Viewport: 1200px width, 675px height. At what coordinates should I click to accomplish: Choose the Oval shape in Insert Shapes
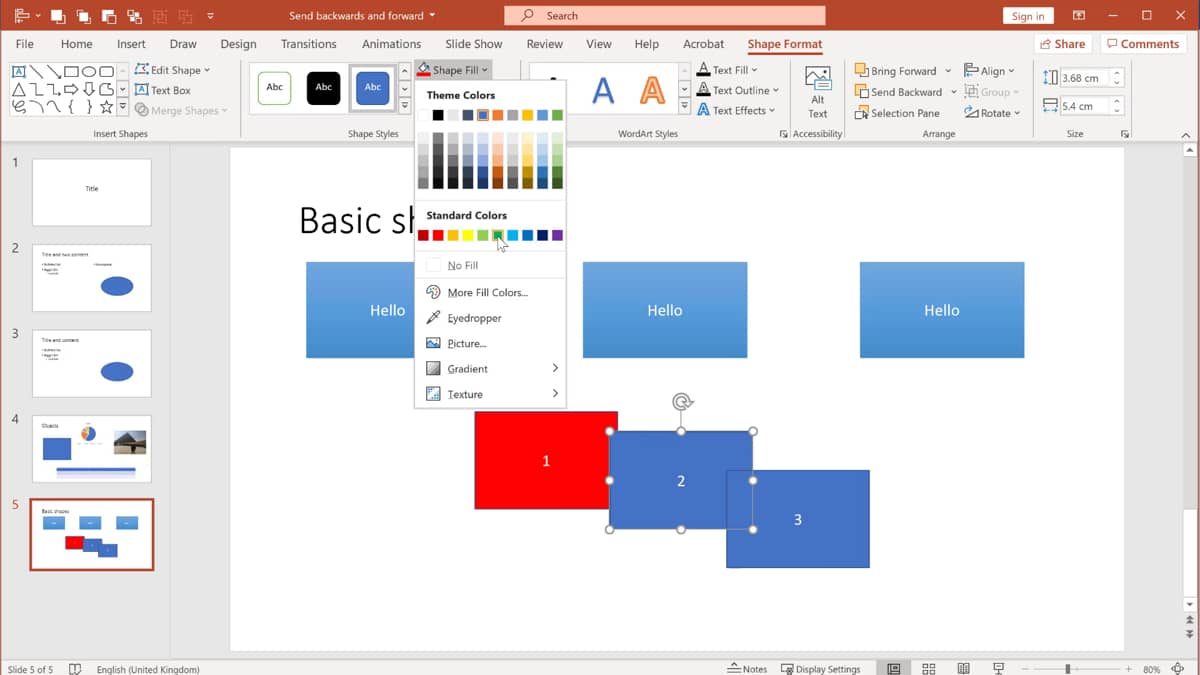point(89,72)
